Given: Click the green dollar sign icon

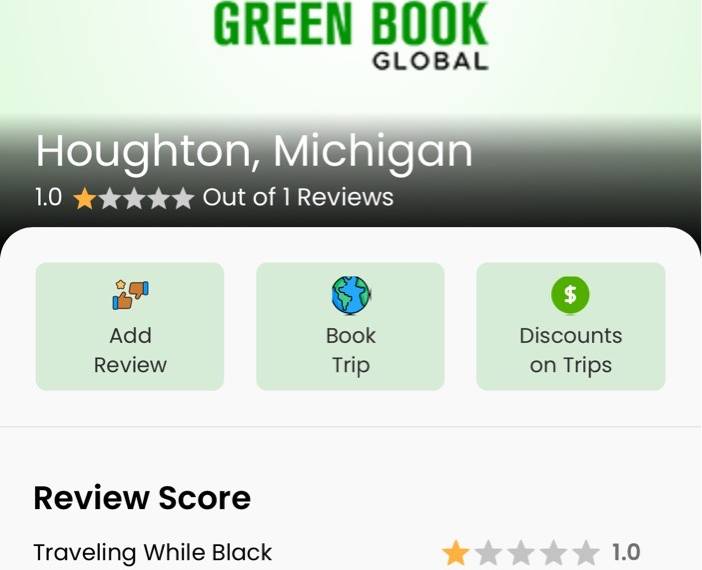Looking at the screenshot, I should [570, 295].
